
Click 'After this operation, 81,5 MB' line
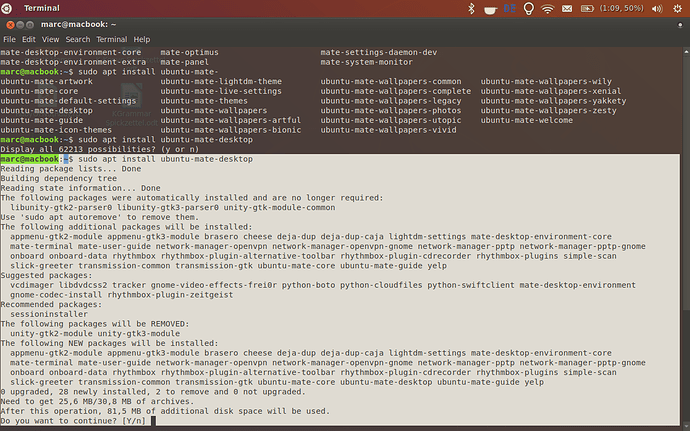pos(165,411)
